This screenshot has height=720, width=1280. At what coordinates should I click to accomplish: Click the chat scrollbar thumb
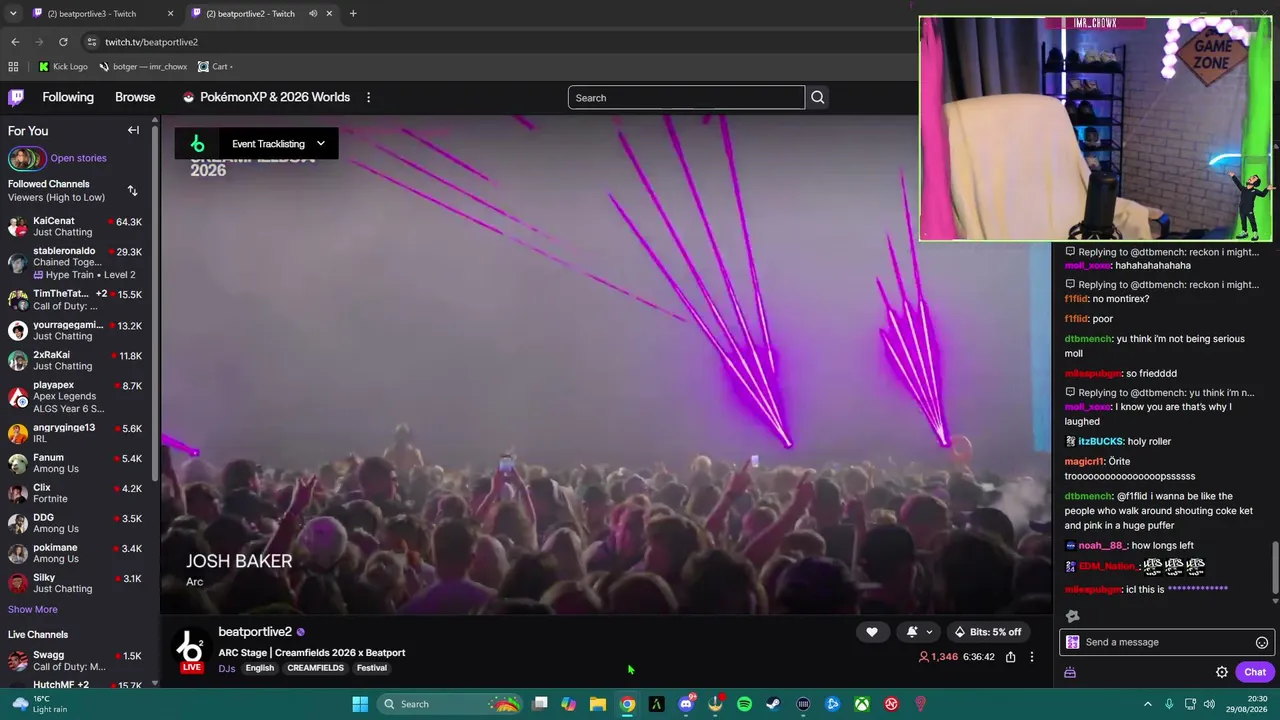tap(1275, 568)
